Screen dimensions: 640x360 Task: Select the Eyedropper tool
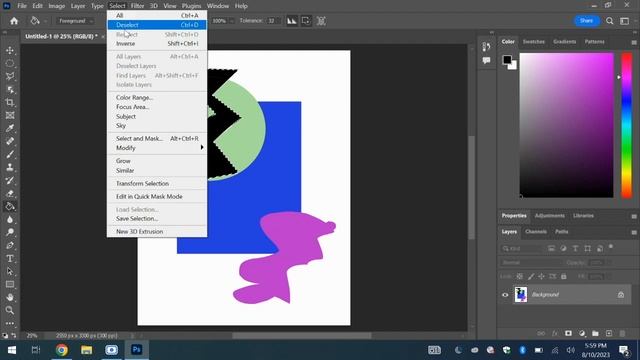tap(10, 129)
